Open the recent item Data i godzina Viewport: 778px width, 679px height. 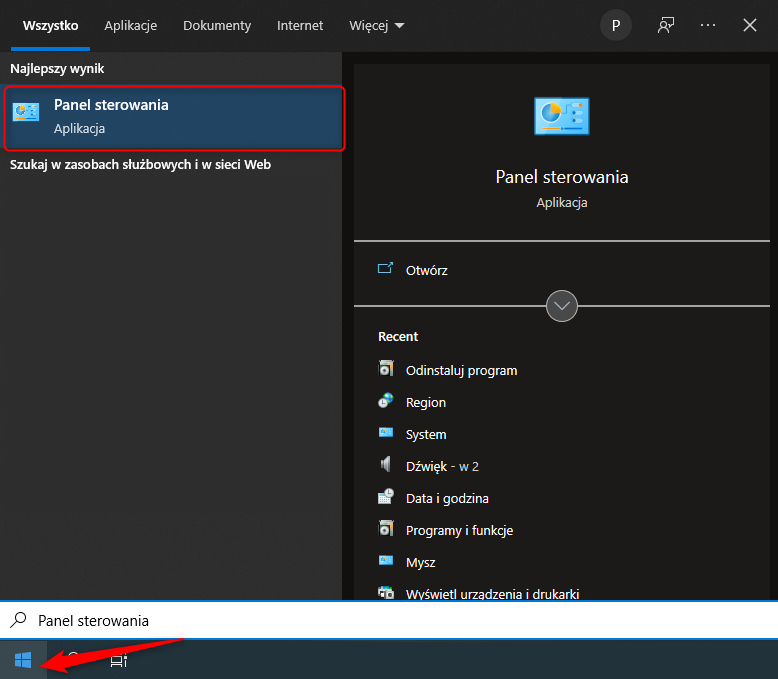(447, 498)
